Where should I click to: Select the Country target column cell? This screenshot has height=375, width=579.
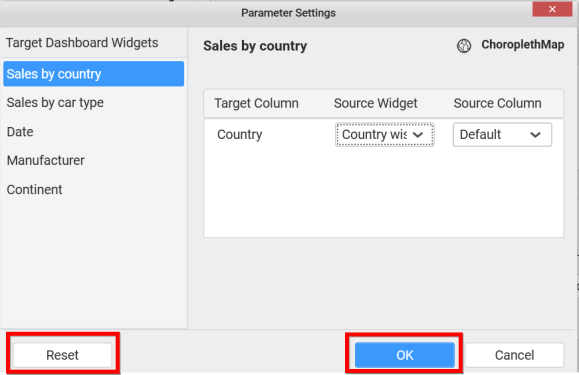pyautogui.click(x=240, y=135)
